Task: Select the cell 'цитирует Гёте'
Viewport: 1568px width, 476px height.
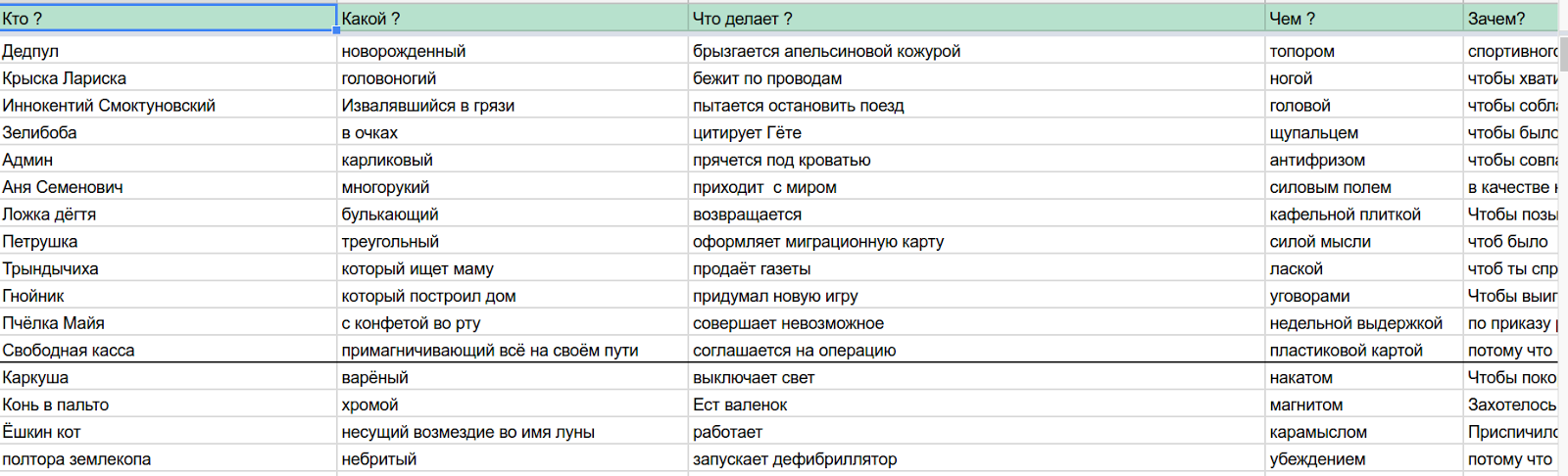Action: [x=977, y=133]
